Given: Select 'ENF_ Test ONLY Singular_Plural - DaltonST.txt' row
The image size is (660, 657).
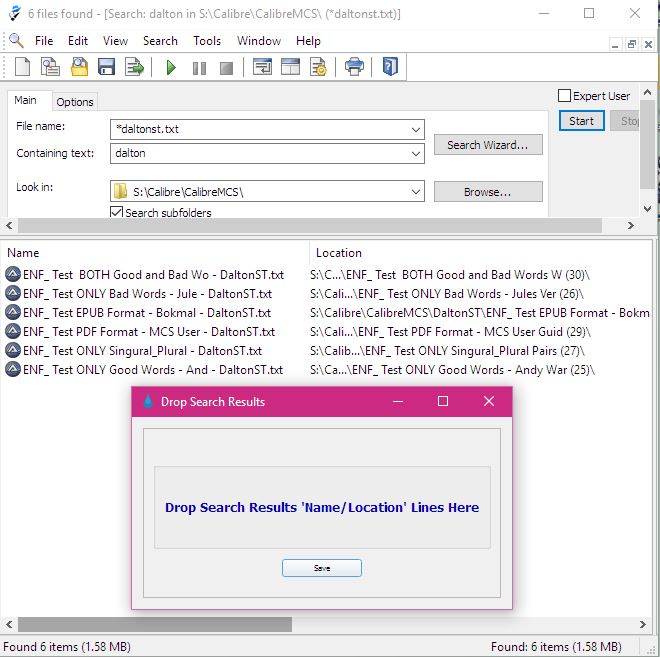Looking at the screenshot, I should coord(142,351).
